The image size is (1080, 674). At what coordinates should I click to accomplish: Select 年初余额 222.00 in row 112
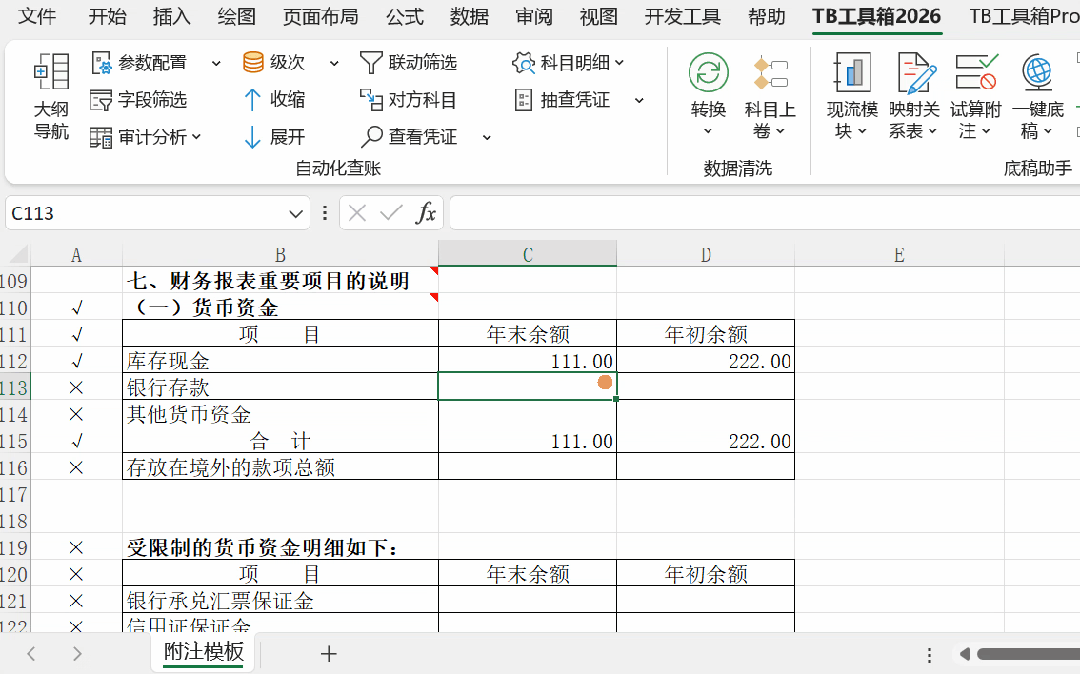click(705, 361)
